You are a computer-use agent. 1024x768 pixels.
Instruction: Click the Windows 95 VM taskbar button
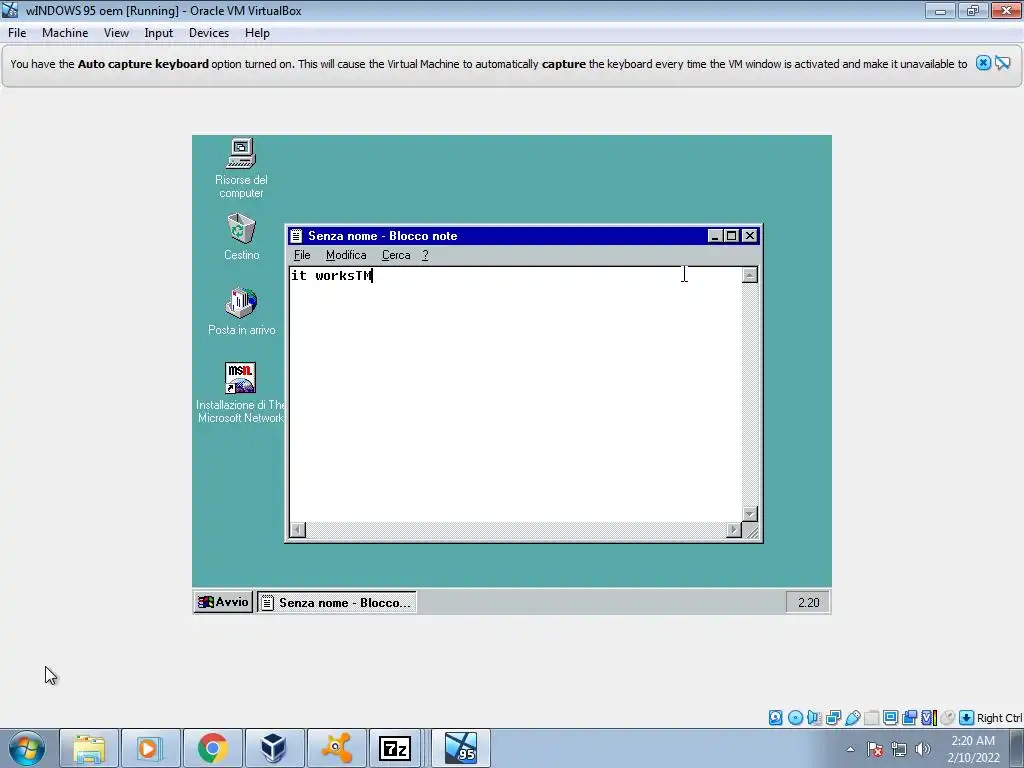(461, 748)
